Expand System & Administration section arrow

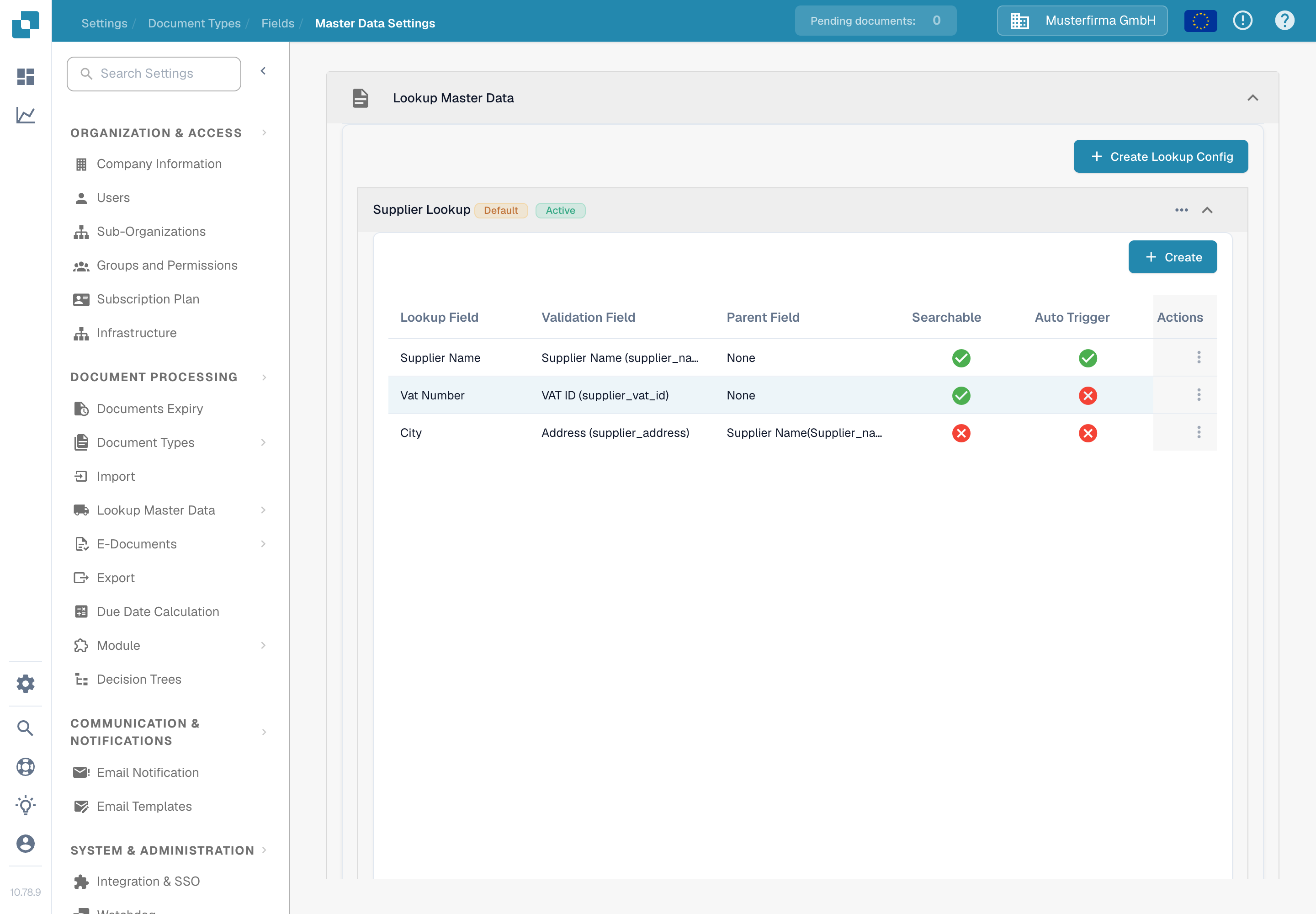tap(264, 850)
